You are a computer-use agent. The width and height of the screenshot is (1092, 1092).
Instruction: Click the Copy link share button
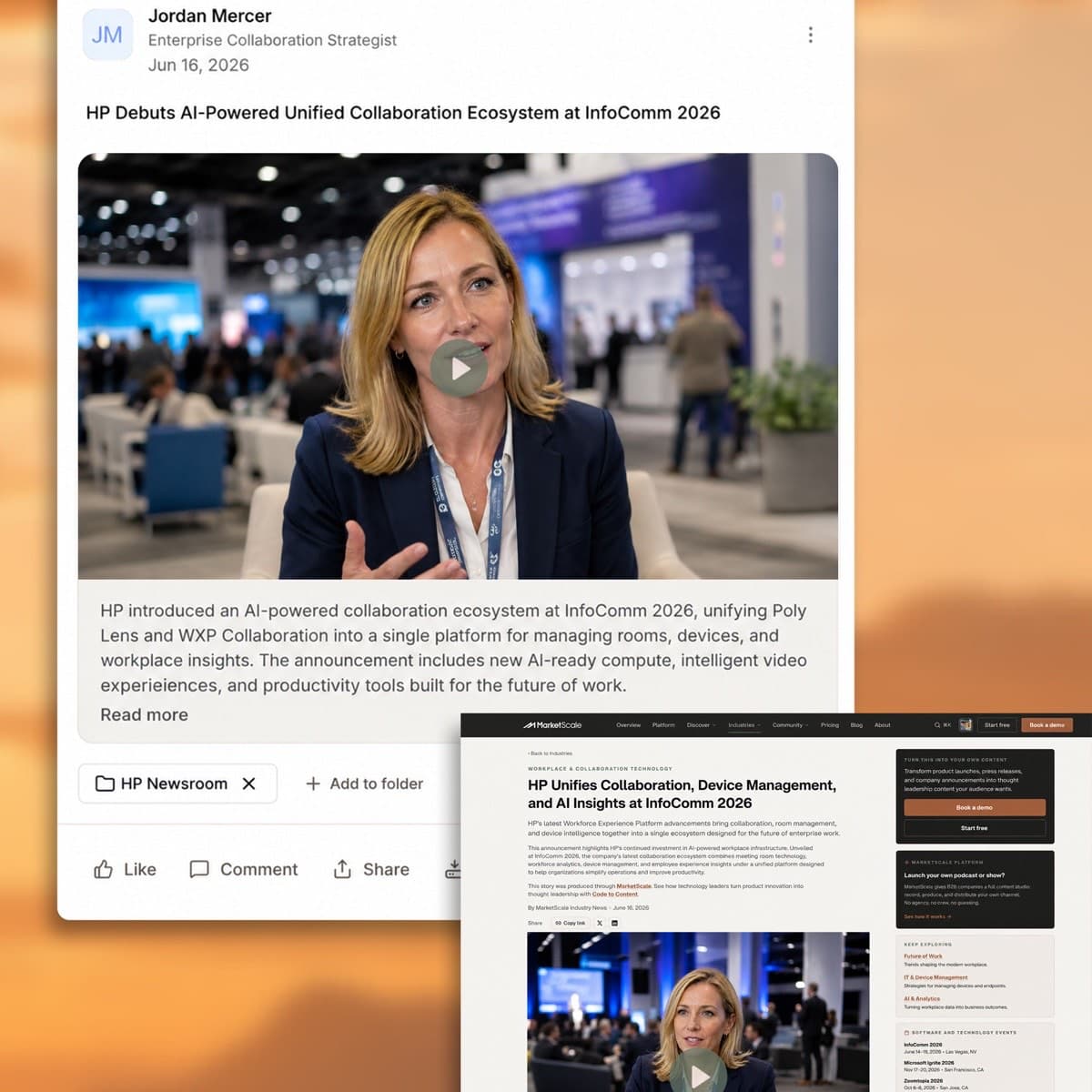(x=571, y=923)
